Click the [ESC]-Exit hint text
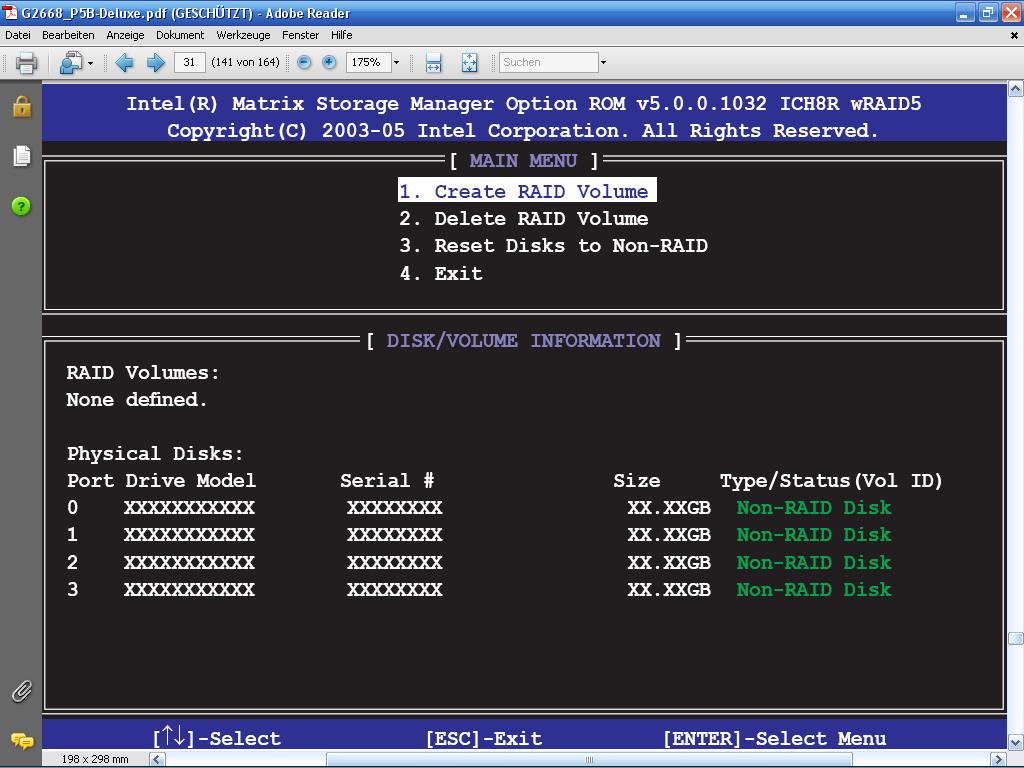 point(484,739)
